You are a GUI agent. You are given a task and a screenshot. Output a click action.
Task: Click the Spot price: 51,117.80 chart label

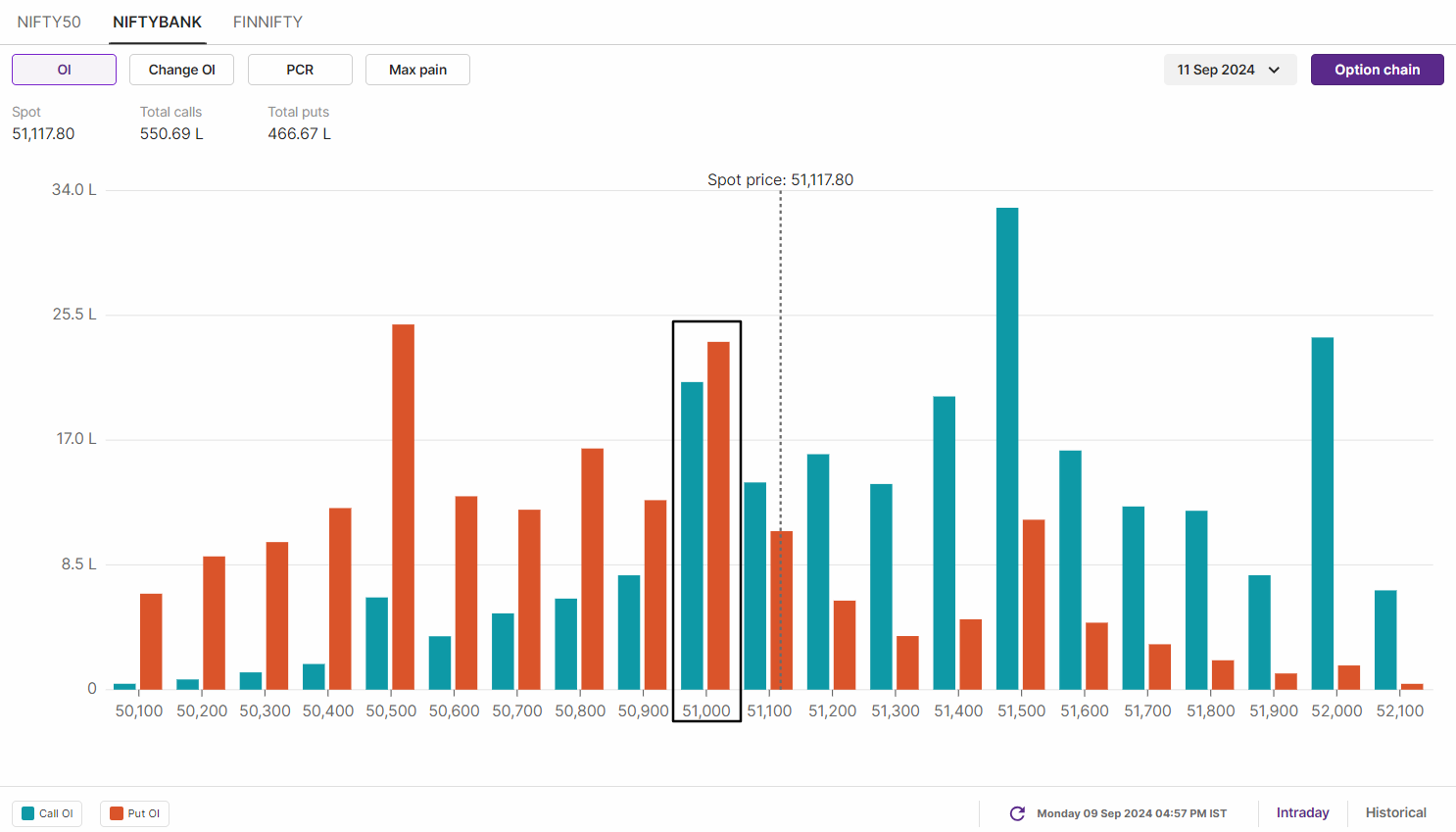[x=780, y=179]
